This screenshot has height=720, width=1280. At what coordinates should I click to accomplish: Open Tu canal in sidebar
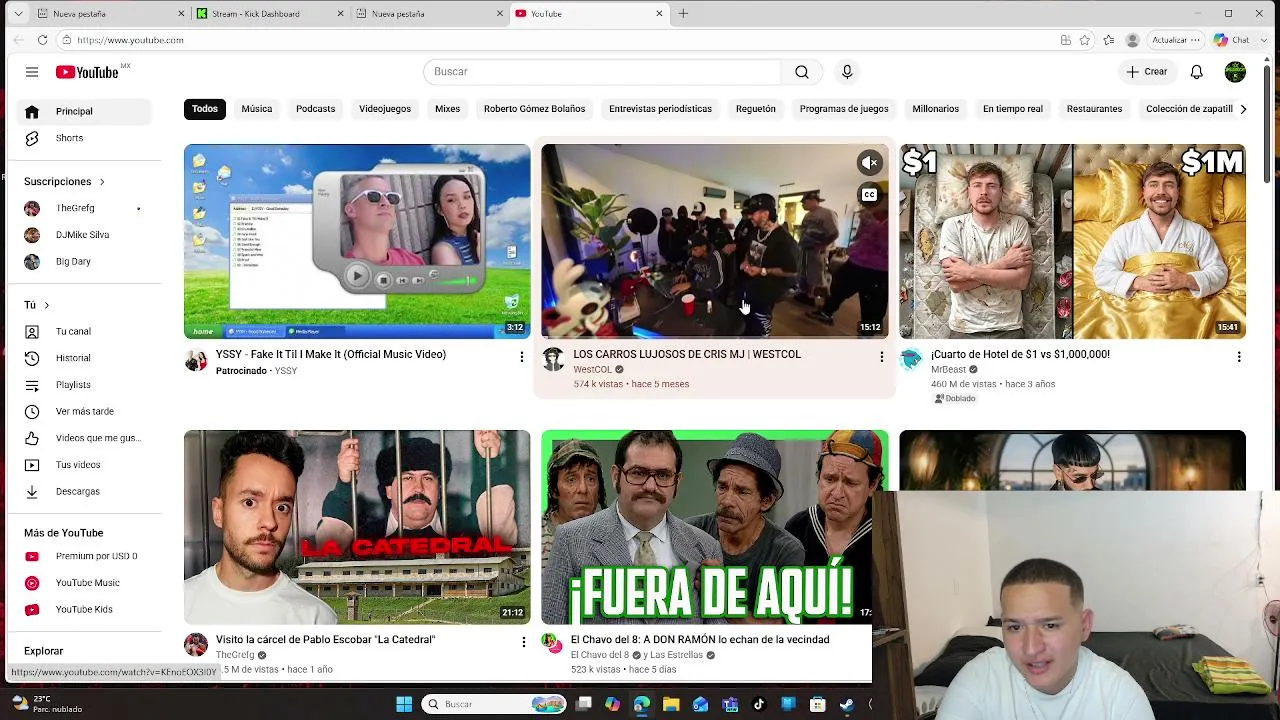click(73, 331)
